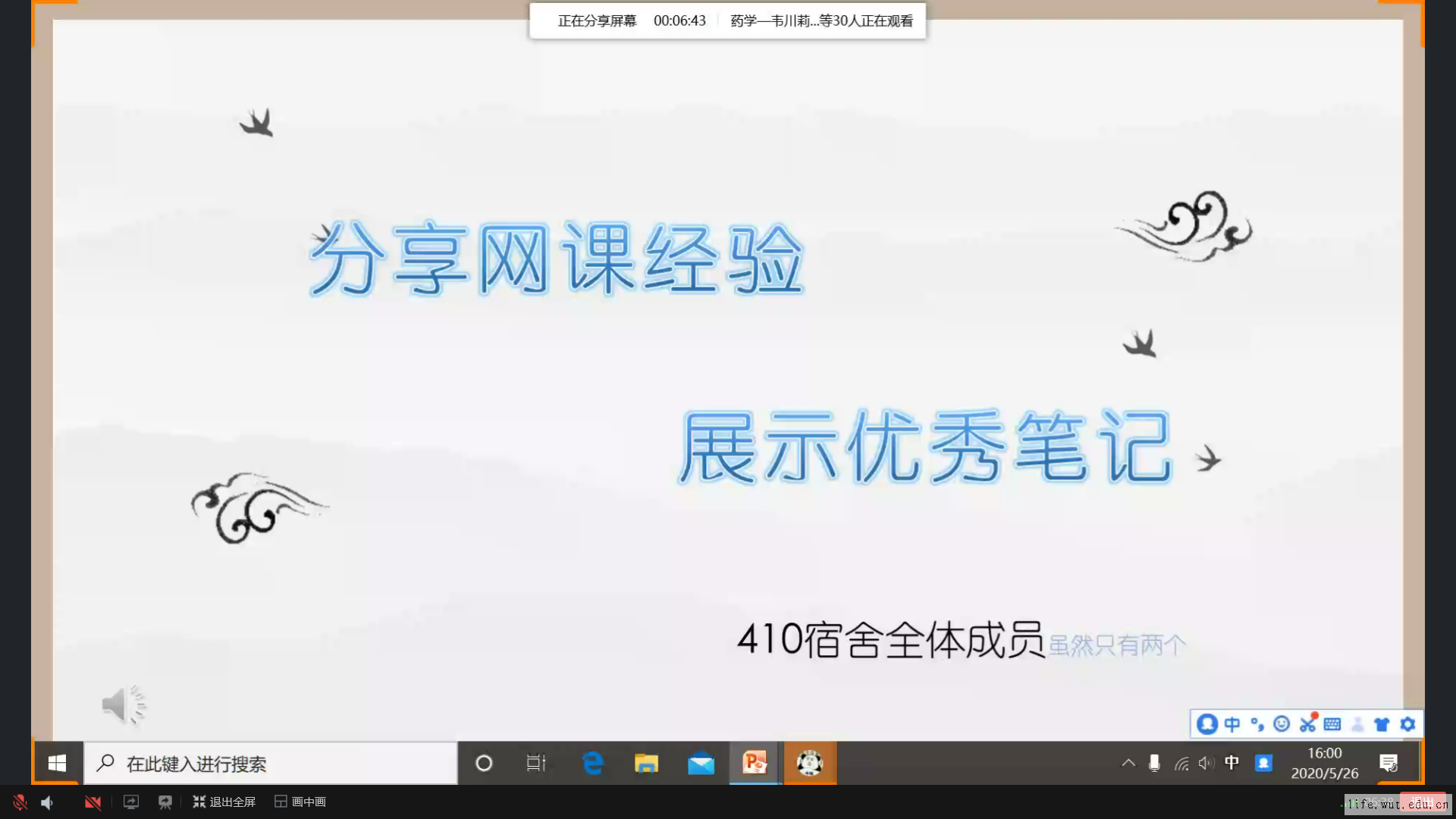Image resolution: width=1456 pixels, height=819 pixels.
Task: Toggle the speaker volume in meeting bar
Action: [47, 802]
